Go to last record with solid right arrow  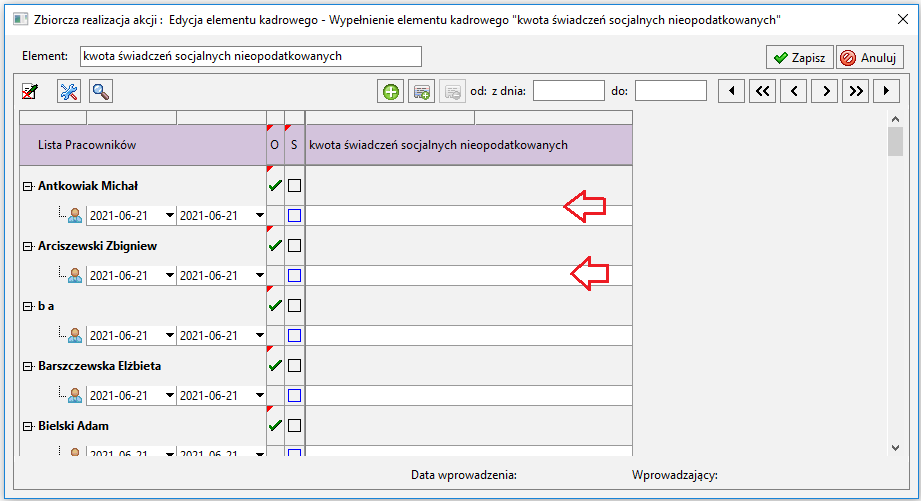(x=886, y=91)
